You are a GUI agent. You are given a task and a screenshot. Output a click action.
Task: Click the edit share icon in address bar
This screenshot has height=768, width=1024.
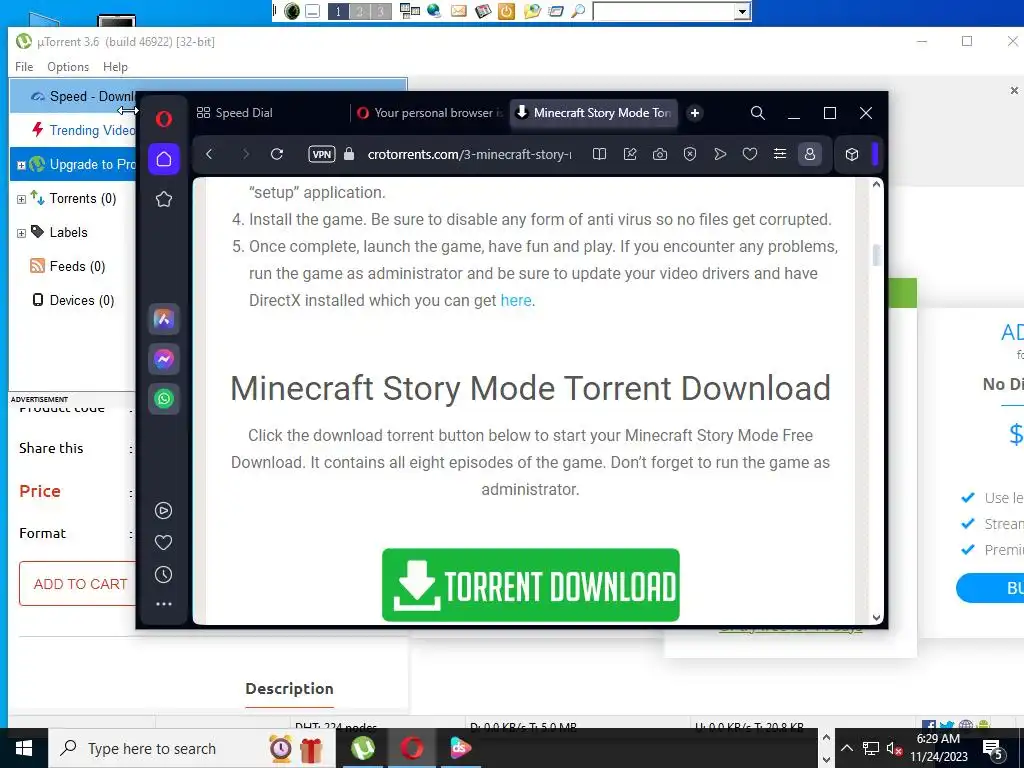point(630,154)
